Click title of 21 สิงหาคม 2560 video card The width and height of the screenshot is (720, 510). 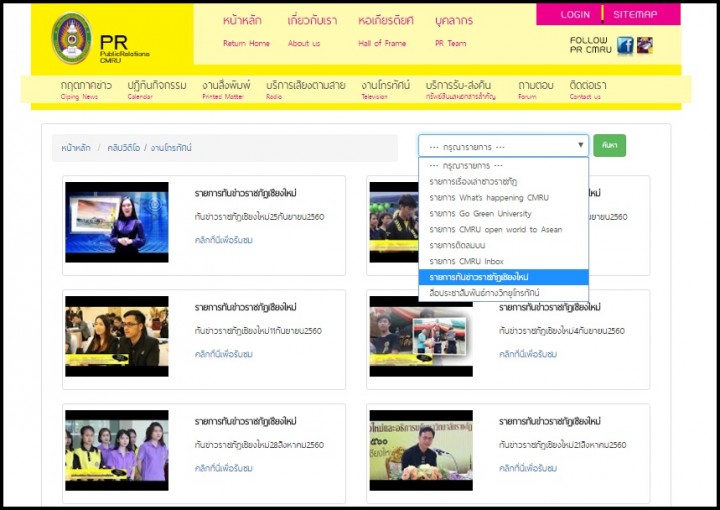(550, 421)
